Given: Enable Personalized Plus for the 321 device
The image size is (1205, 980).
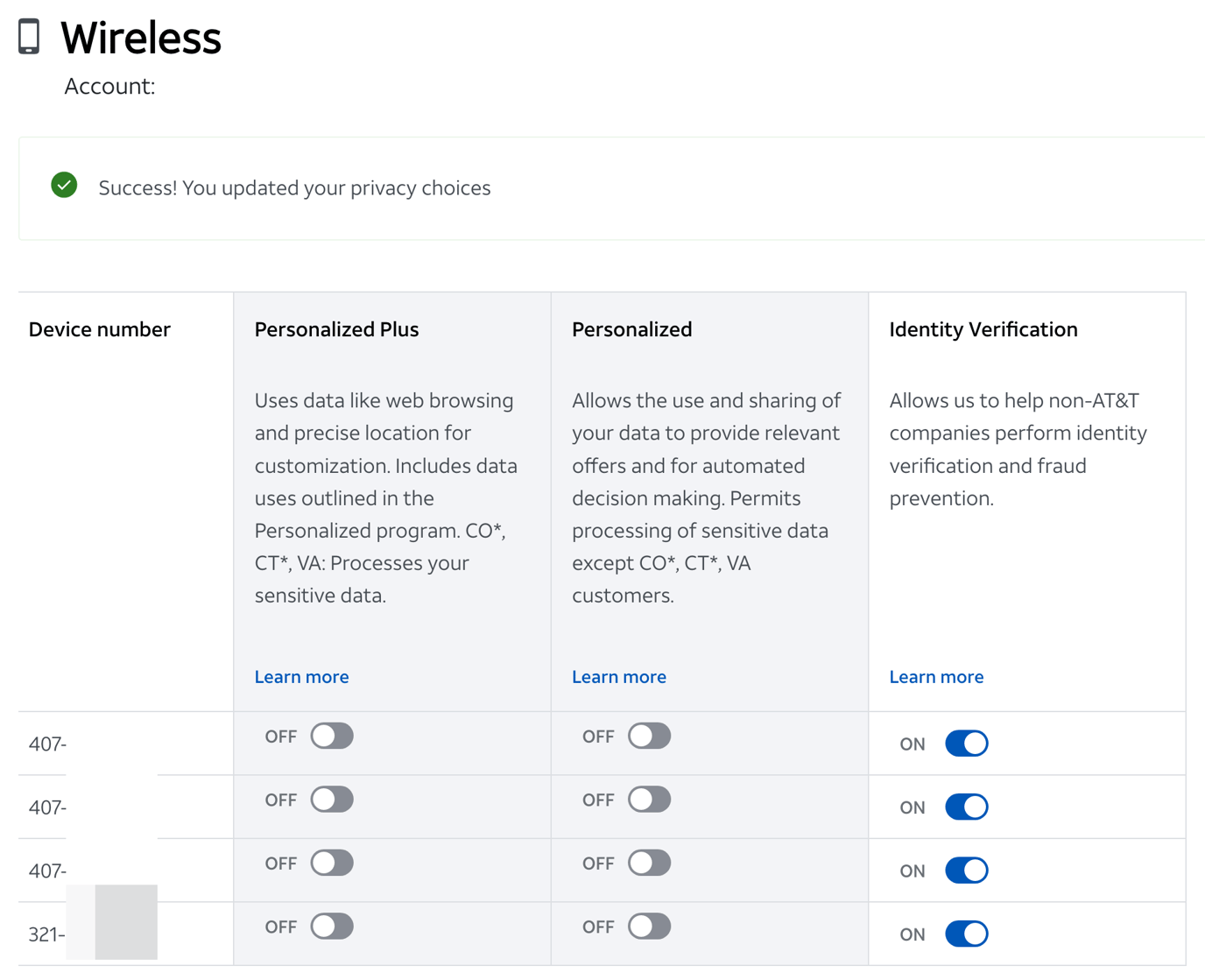Looking at the screenshot, I should click(332, 927).
